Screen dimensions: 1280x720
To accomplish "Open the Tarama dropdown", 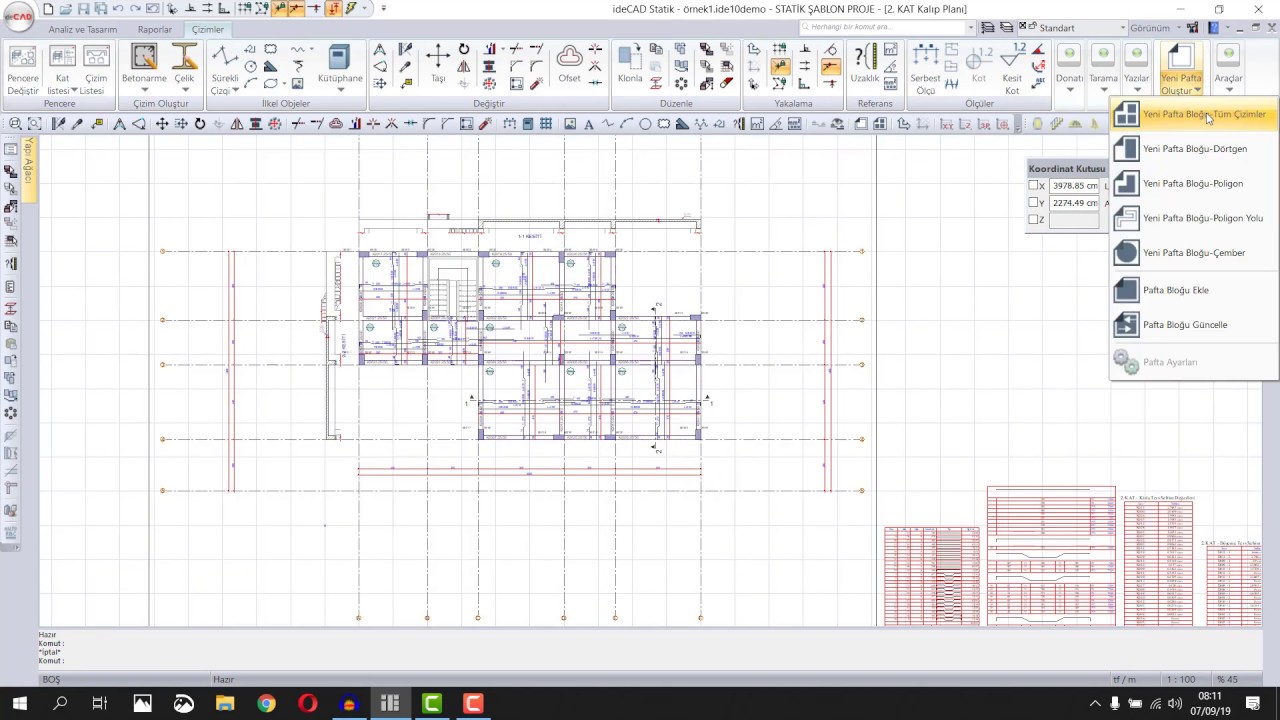I will click(1103, 90).
